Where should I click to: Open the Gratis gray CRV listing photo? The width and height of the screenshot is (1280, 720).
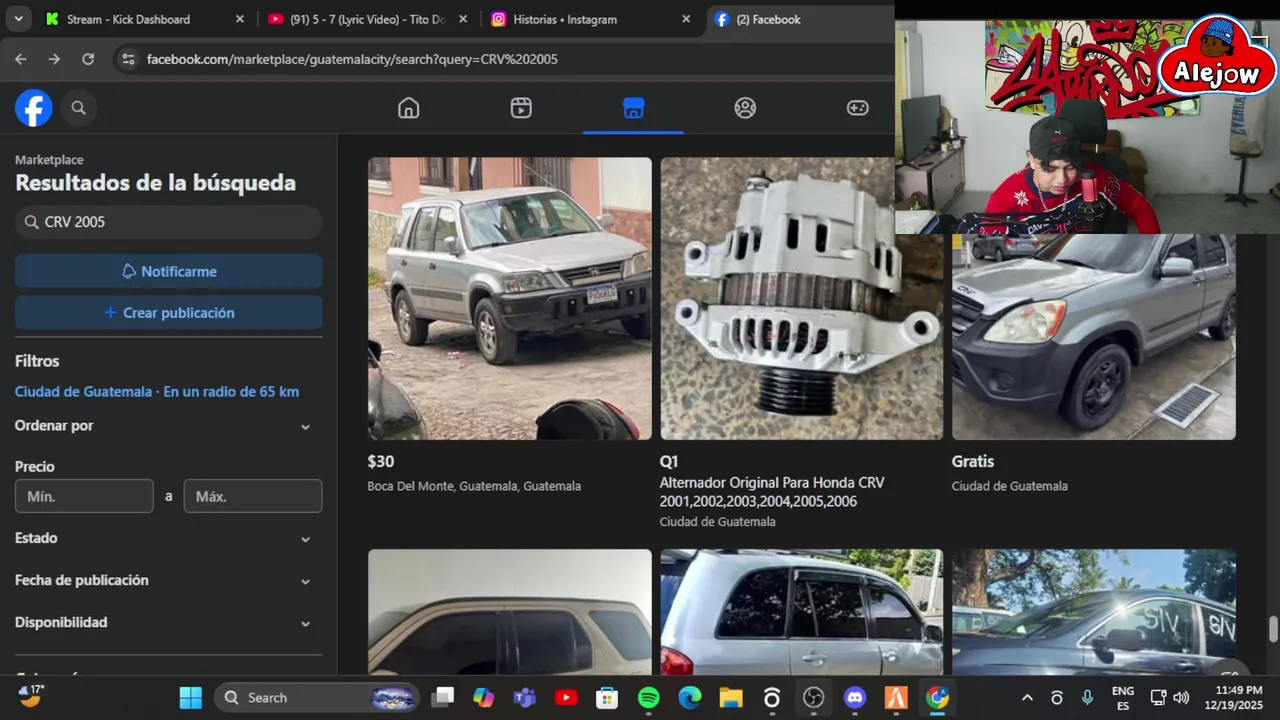tap(1094, 337)
